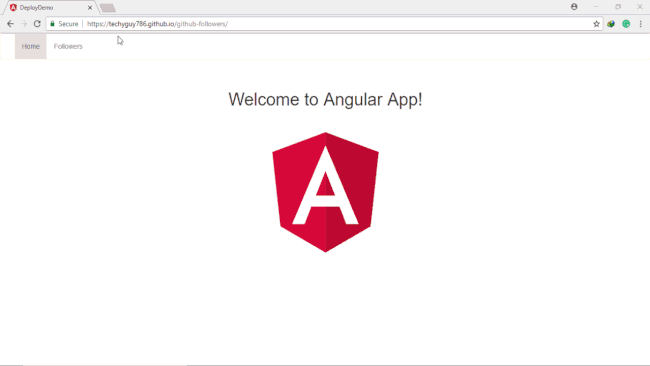
Task: Go back to the previous page
Action: (10, 24)
